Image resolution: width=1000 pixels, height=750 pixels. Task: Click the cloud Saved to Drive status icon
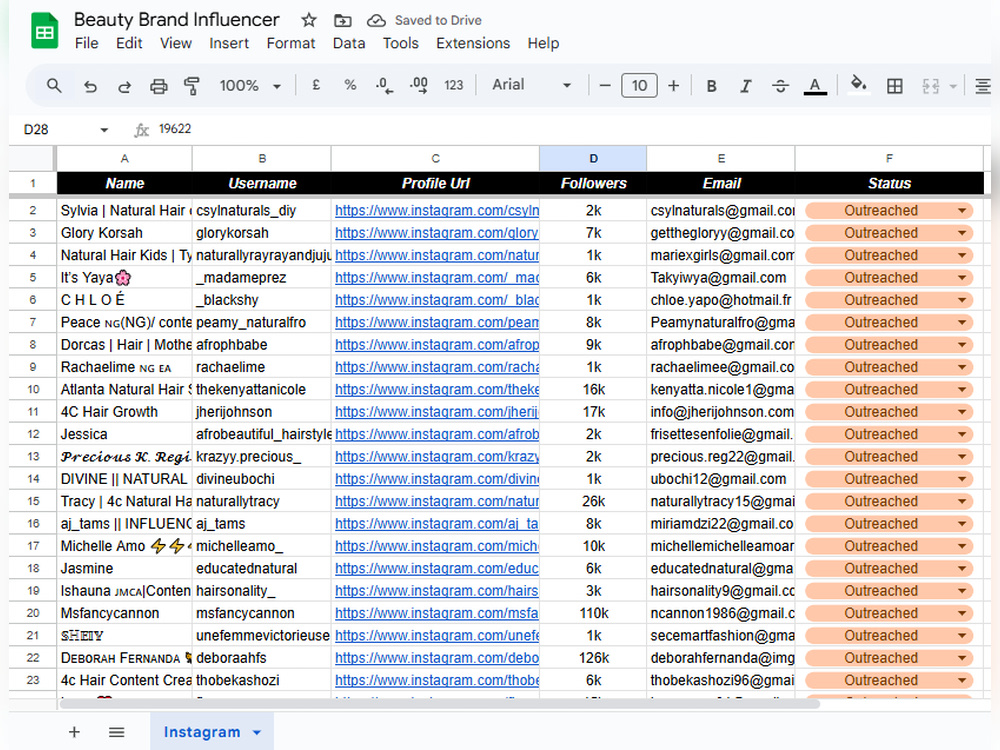(x=376, y=21)
